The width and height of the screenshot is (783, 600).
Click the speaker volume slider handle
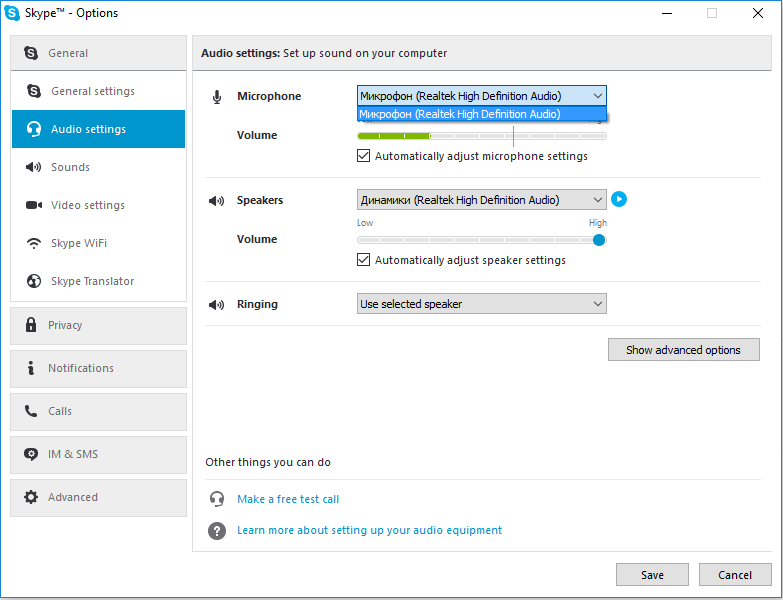pos(599,240)
